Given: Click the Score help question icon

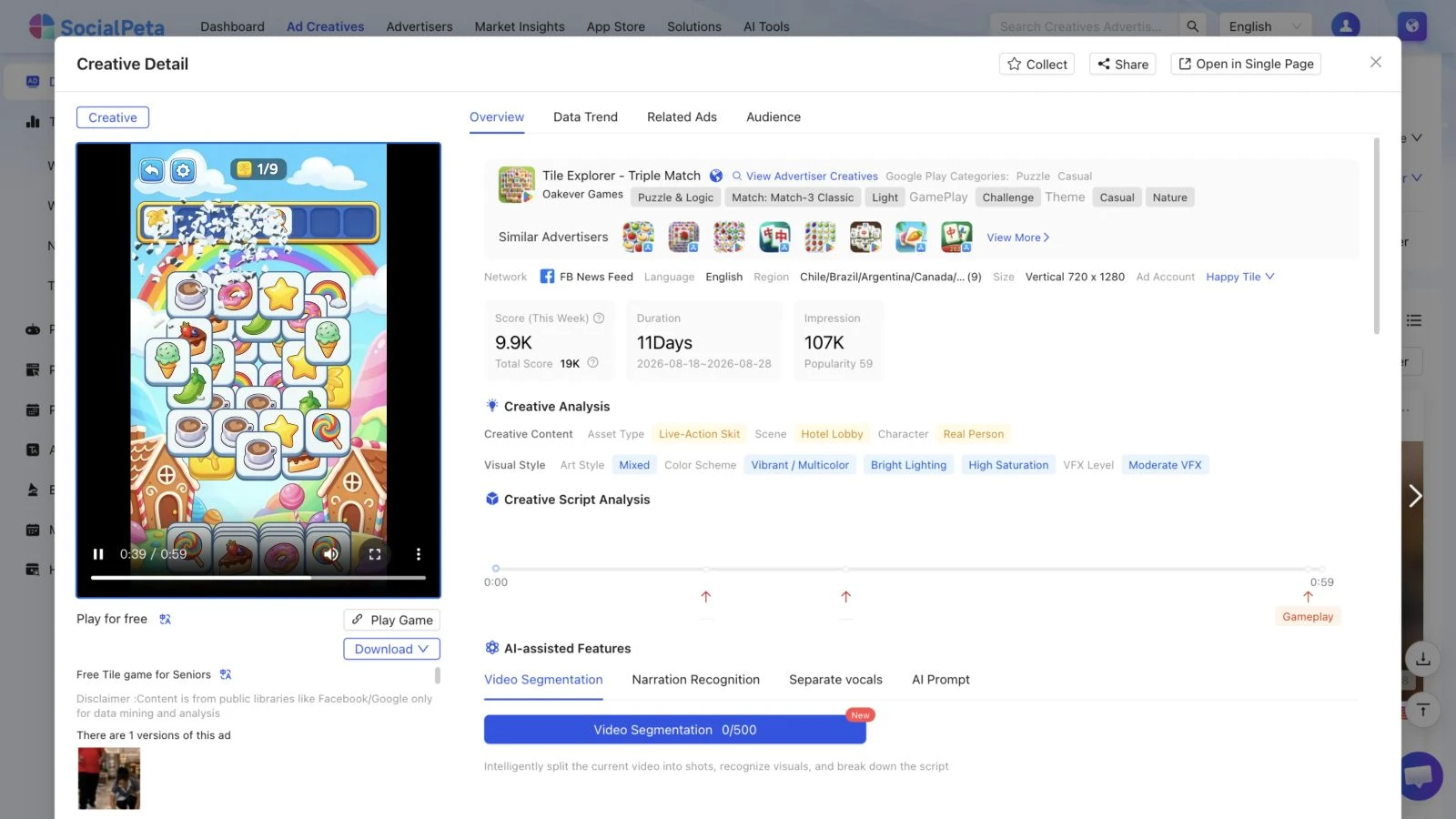Looking at the screenshot, I should (x=599, y=318).
